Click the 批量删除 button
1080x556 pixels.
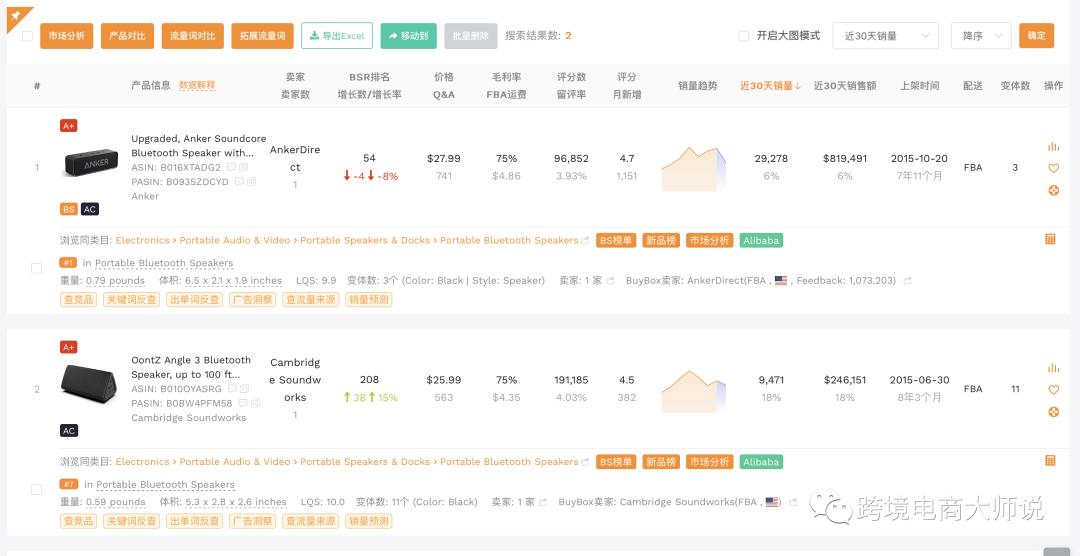[470, 36]
